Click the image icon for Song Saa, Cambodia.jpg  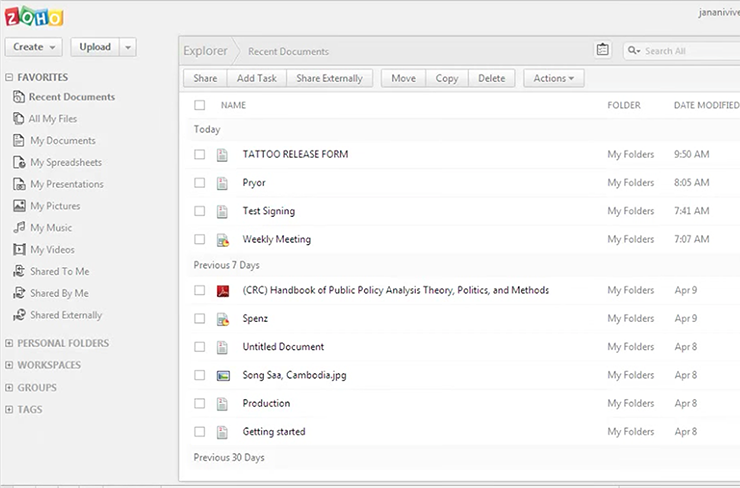[x=224, y=376]
